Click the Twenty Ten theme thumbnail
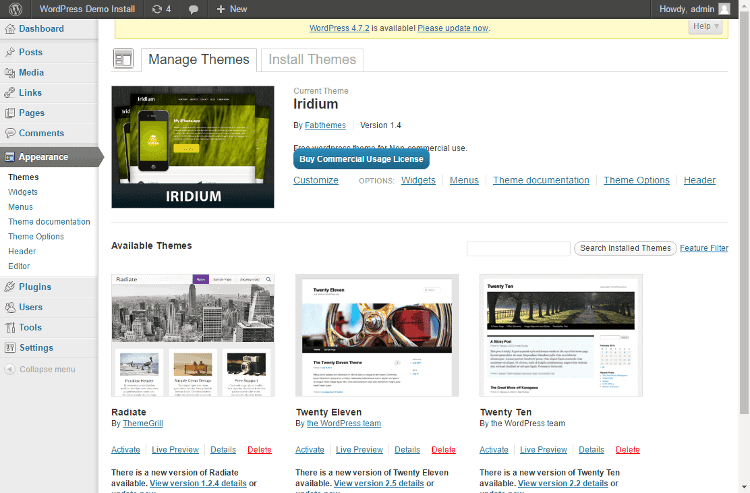Image resolution: width=750 pixels, height=493 pixels. point(561,335)
